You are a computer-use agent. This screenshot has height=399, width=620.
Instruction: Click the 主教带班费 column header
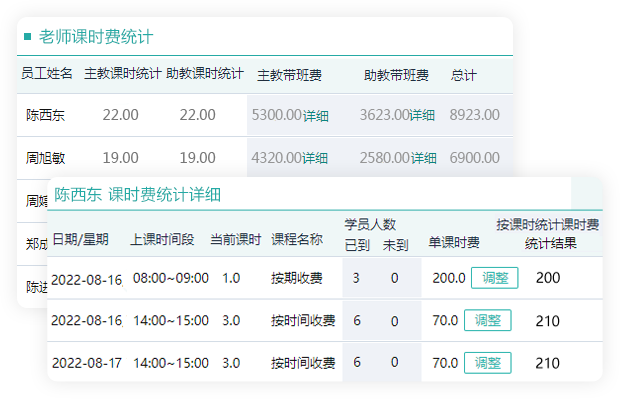pyautogui.click(x=289, y=75)
